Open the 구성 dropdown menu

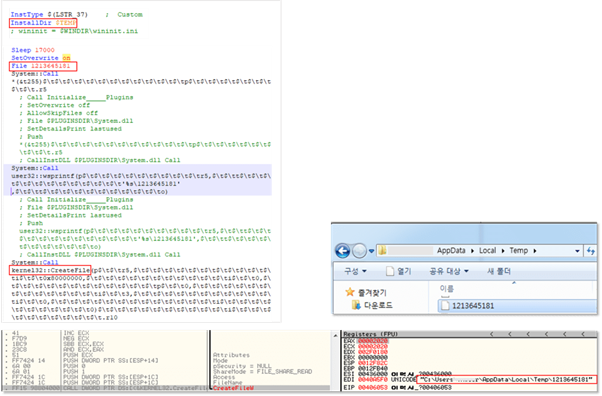355,272
